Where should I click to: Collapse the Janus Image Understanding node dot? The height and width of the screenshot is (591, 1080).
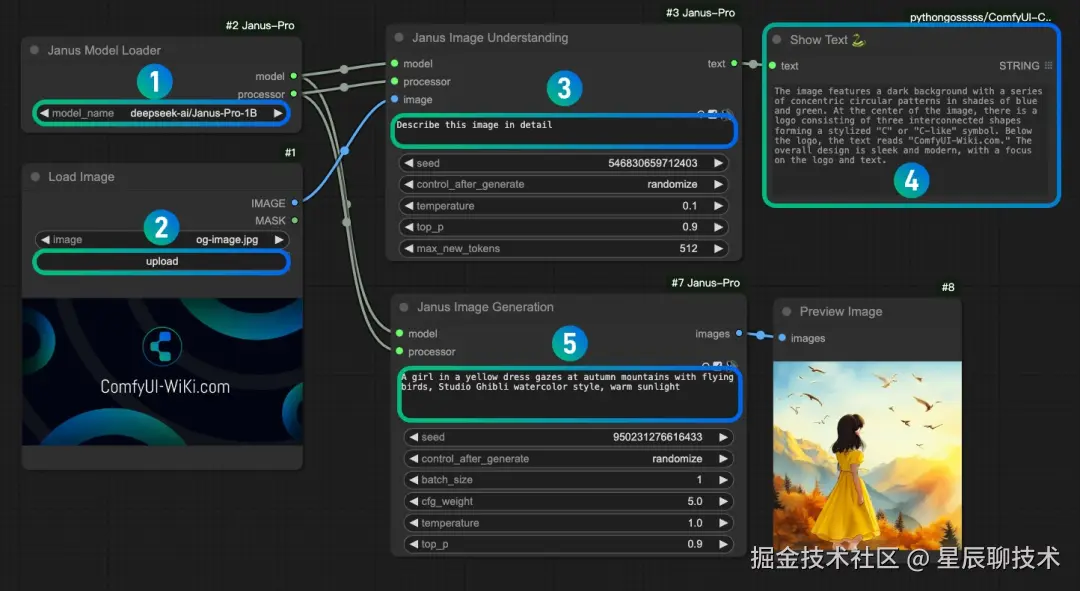[x=399, y=38]
